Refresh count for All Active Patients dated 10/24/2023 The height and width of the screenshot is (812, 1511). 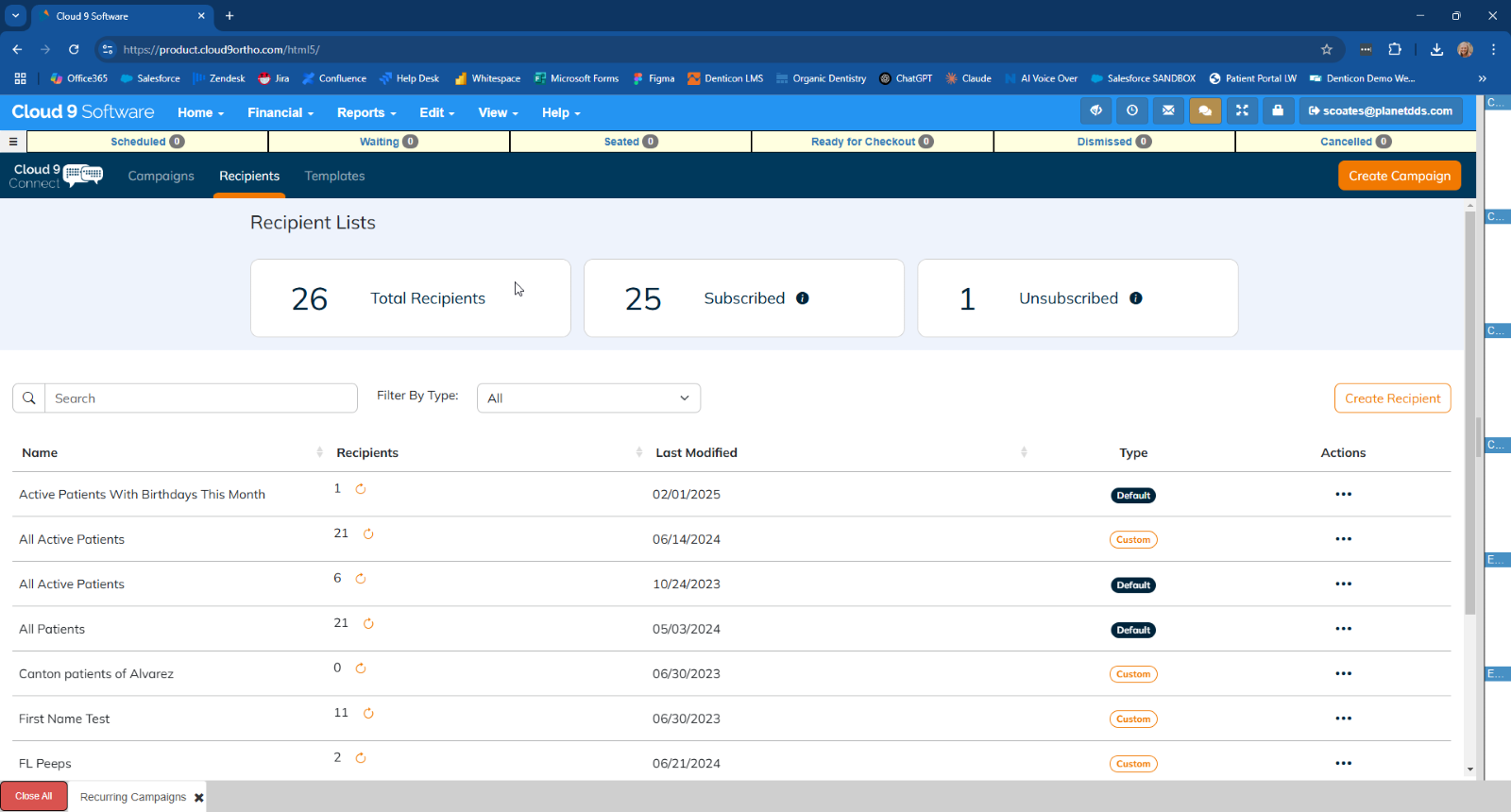tap(361, 579)
